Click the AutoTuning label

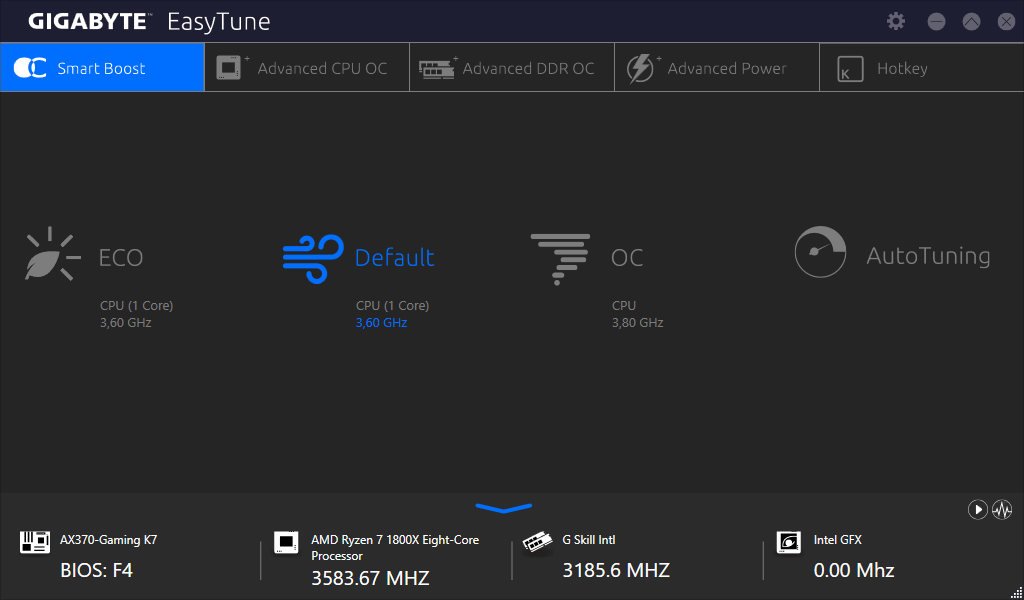(x=927, y=256)
